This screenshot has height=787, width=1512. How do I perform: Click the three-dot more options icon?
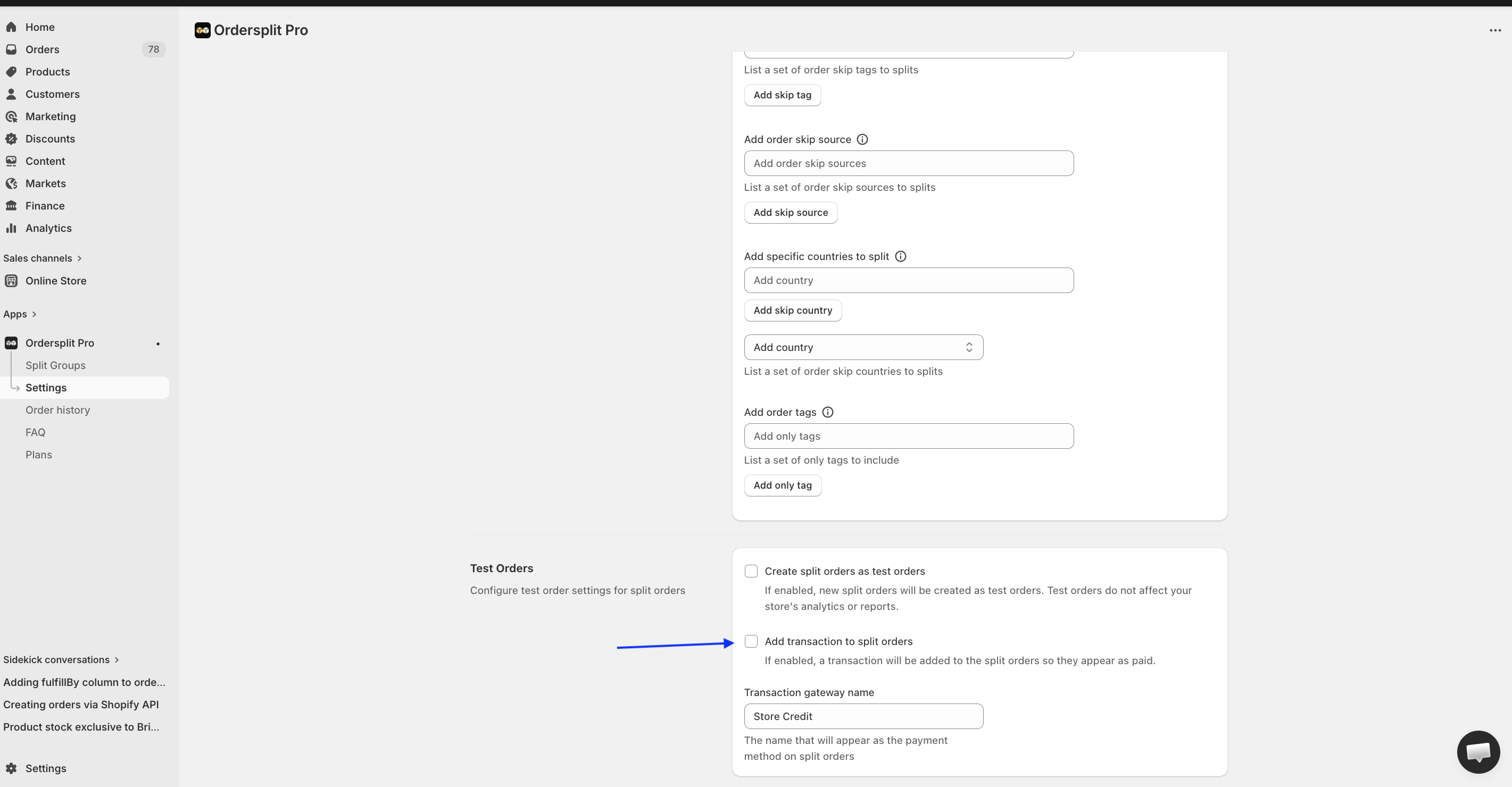click(x=1494, y=30)
